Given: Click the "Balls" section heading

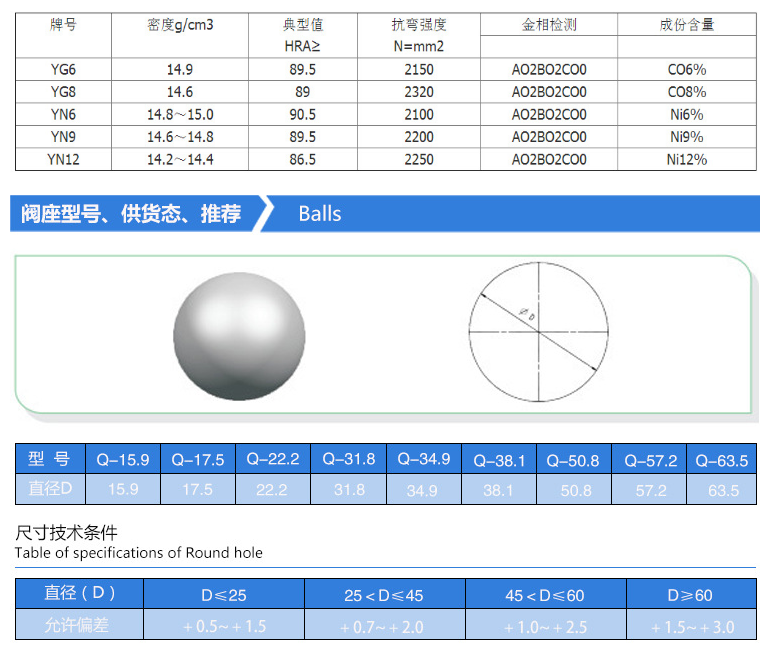Looking at the screenshot, I should click(x=320, y=214).
